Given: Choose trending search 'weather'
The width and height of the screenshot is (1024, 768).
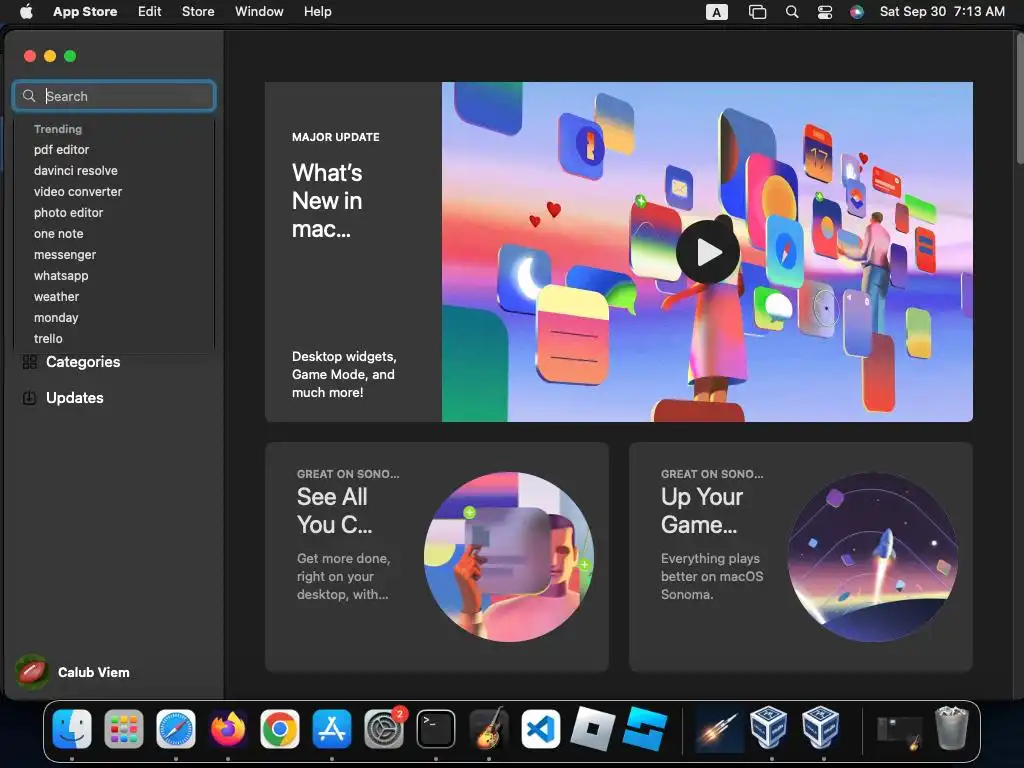Looking at the screenshot, I should pos(56,296).
